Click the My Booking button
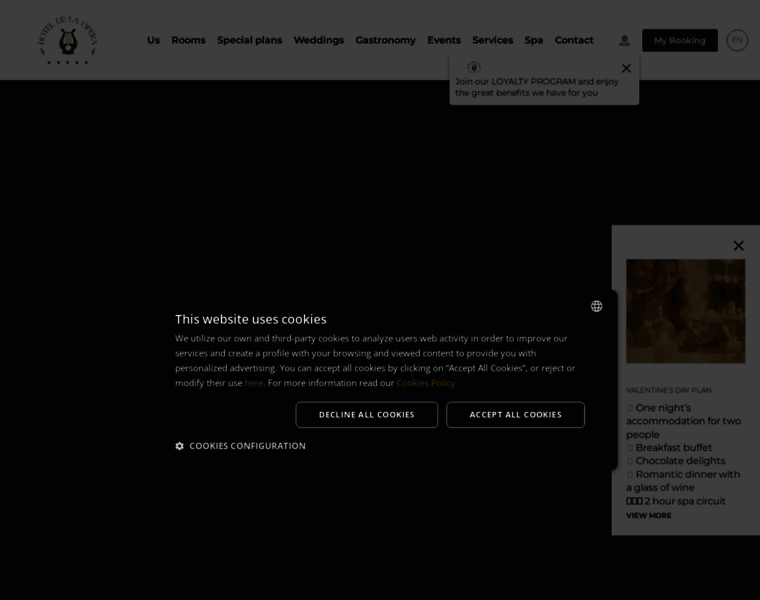Image resolution: width=760 pixels, height=600 pixels. pos(680,40)
